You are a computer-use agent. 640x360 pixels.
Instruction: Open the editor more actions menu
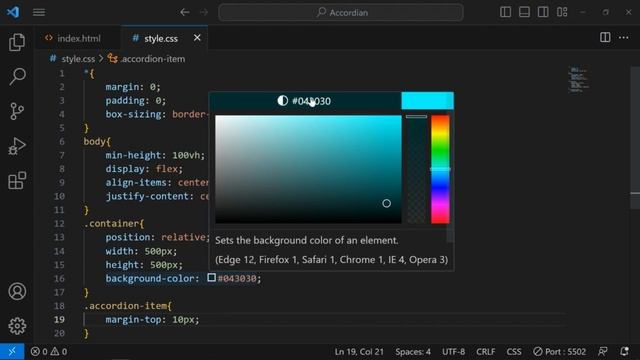pos(624,38)
